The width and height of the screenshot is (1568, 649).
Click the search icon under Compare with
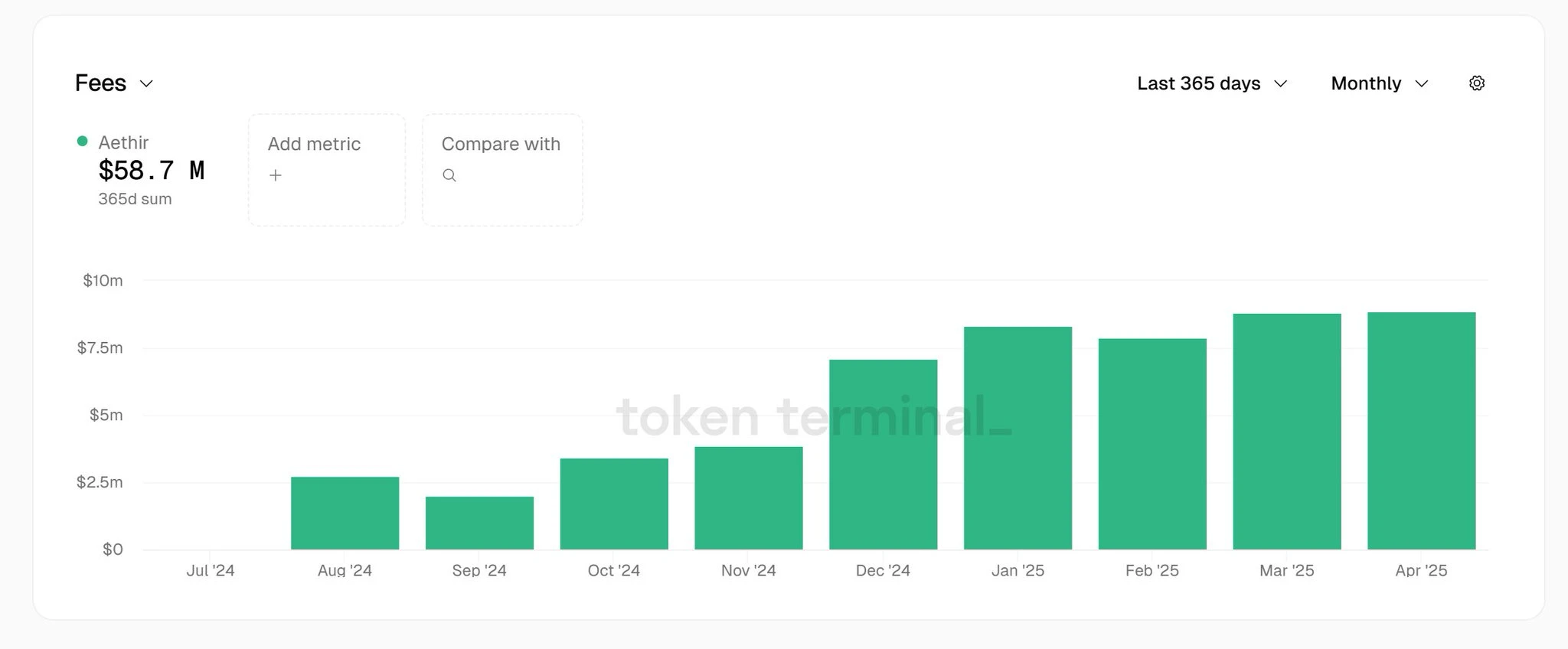tap(449, 175)
